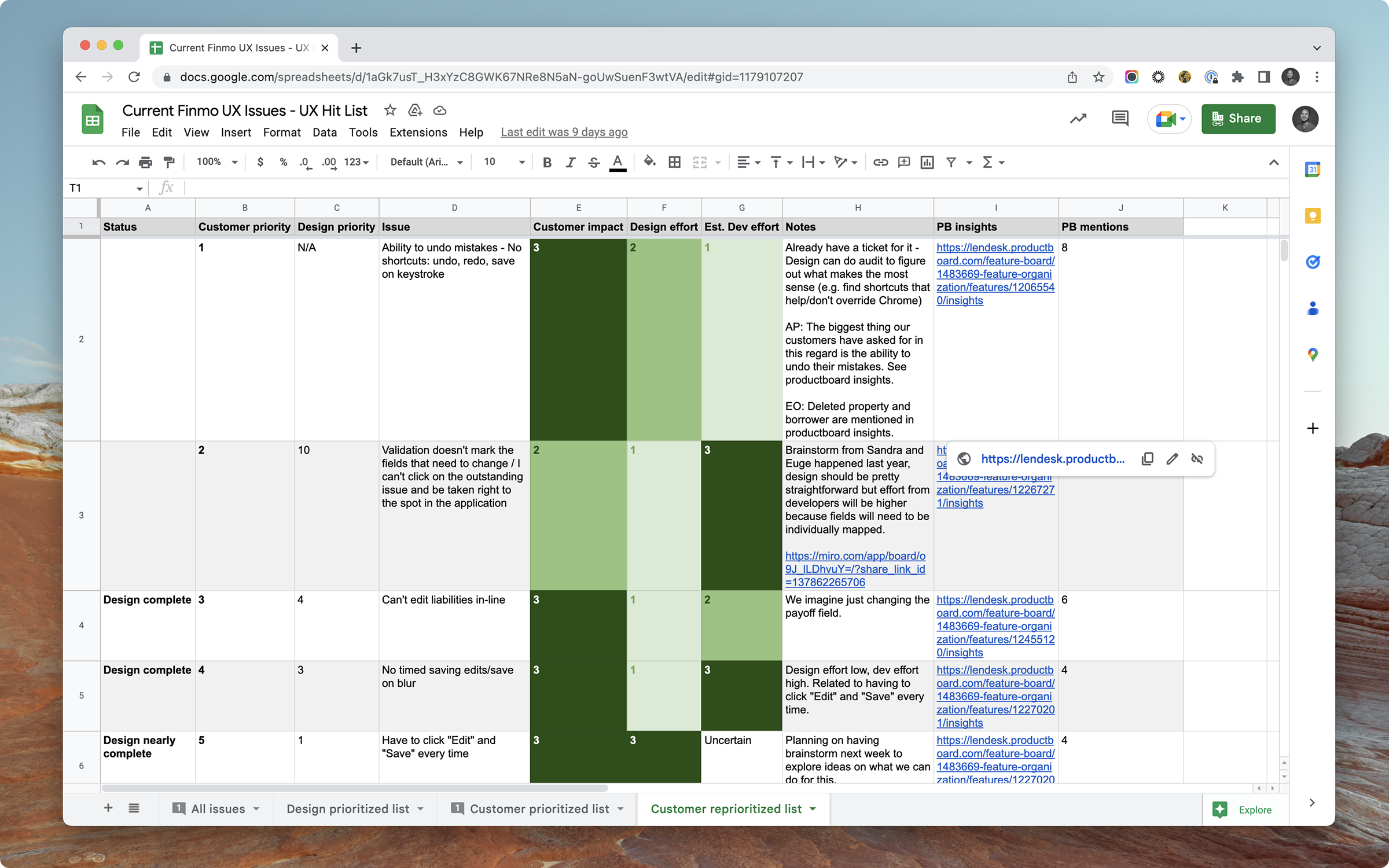Switch to Design prioritized list tab
Image resolution: width=1389 pixels, height=868 pixels.
(348, 809)
